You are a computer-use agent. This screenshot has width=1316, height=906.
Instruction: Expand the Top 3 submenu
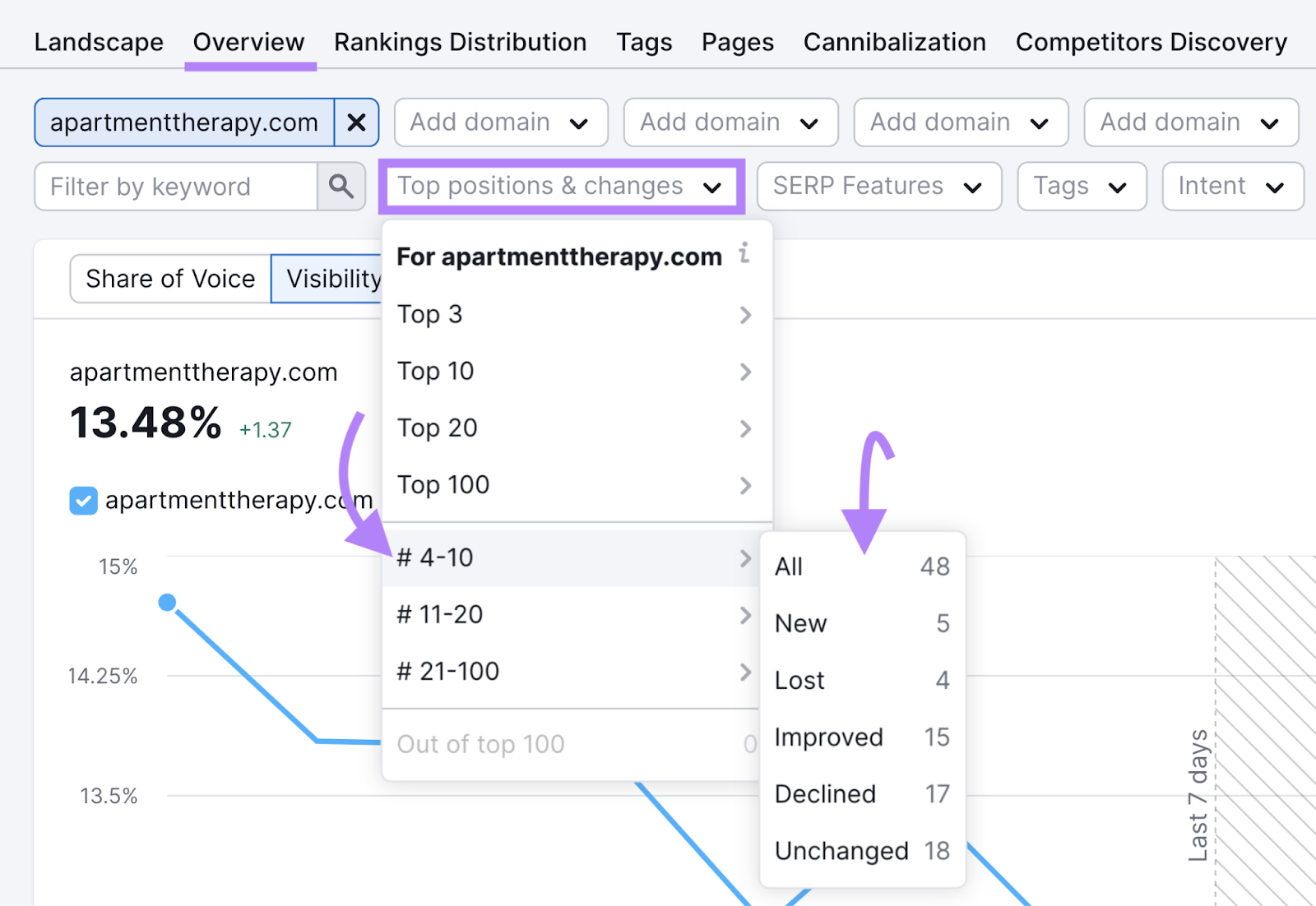click(x=576, y=315)
